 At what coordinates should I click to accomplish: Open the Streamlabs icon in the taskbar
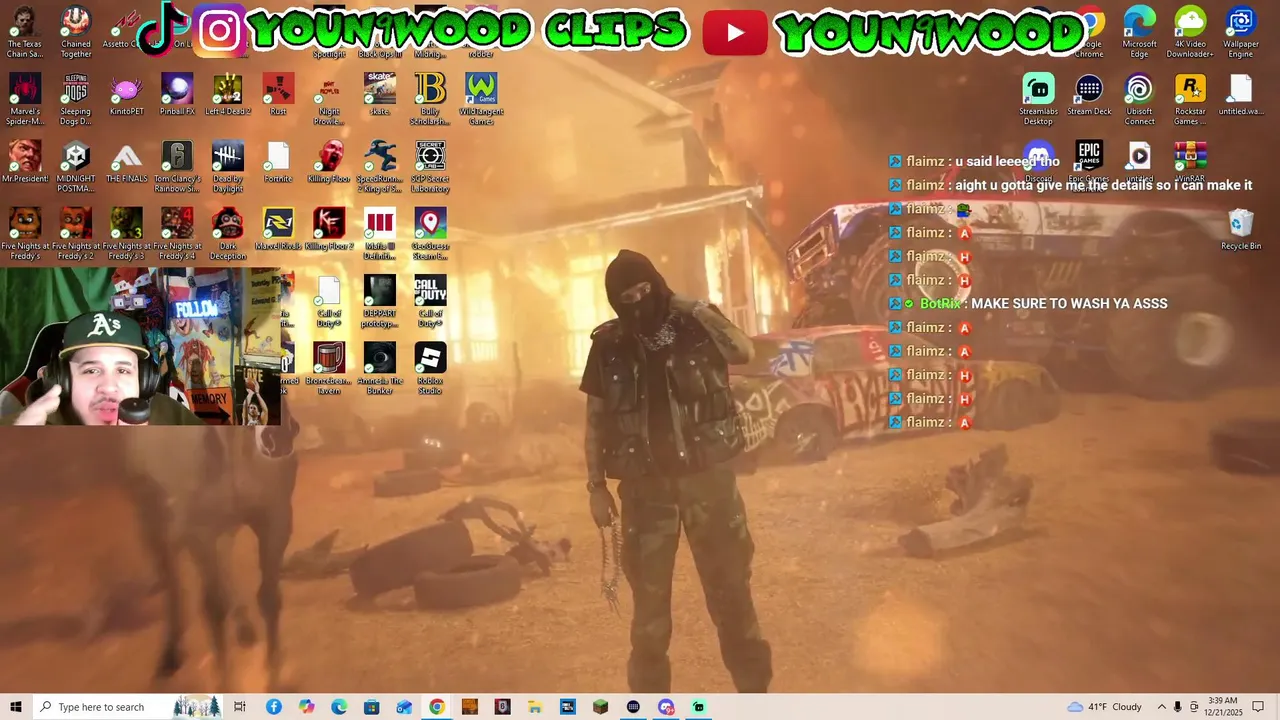coord(699,707)
